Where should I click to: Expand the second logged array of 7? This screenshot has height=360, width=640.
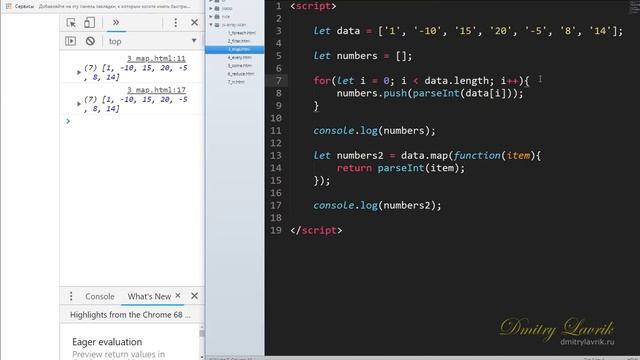click(79, 104)
